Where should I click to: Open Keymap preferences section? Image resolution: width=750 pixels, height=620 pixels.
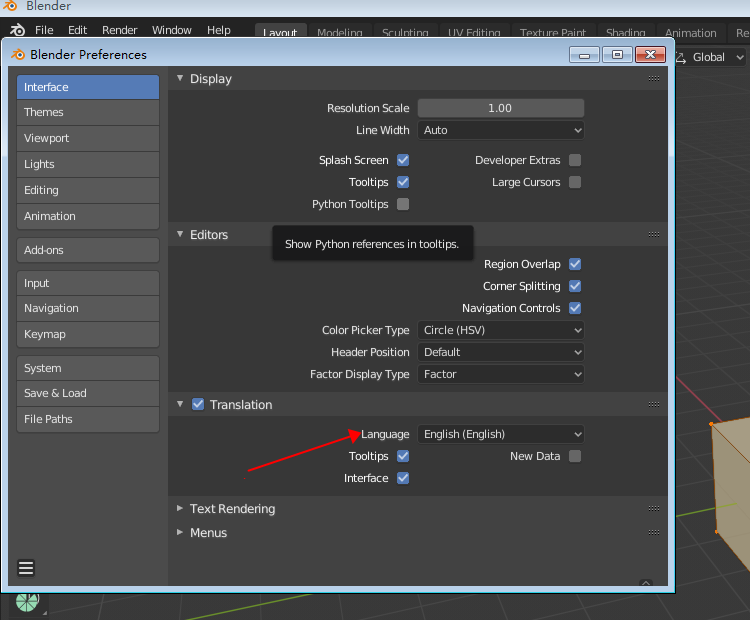click(x=88, y=334)
